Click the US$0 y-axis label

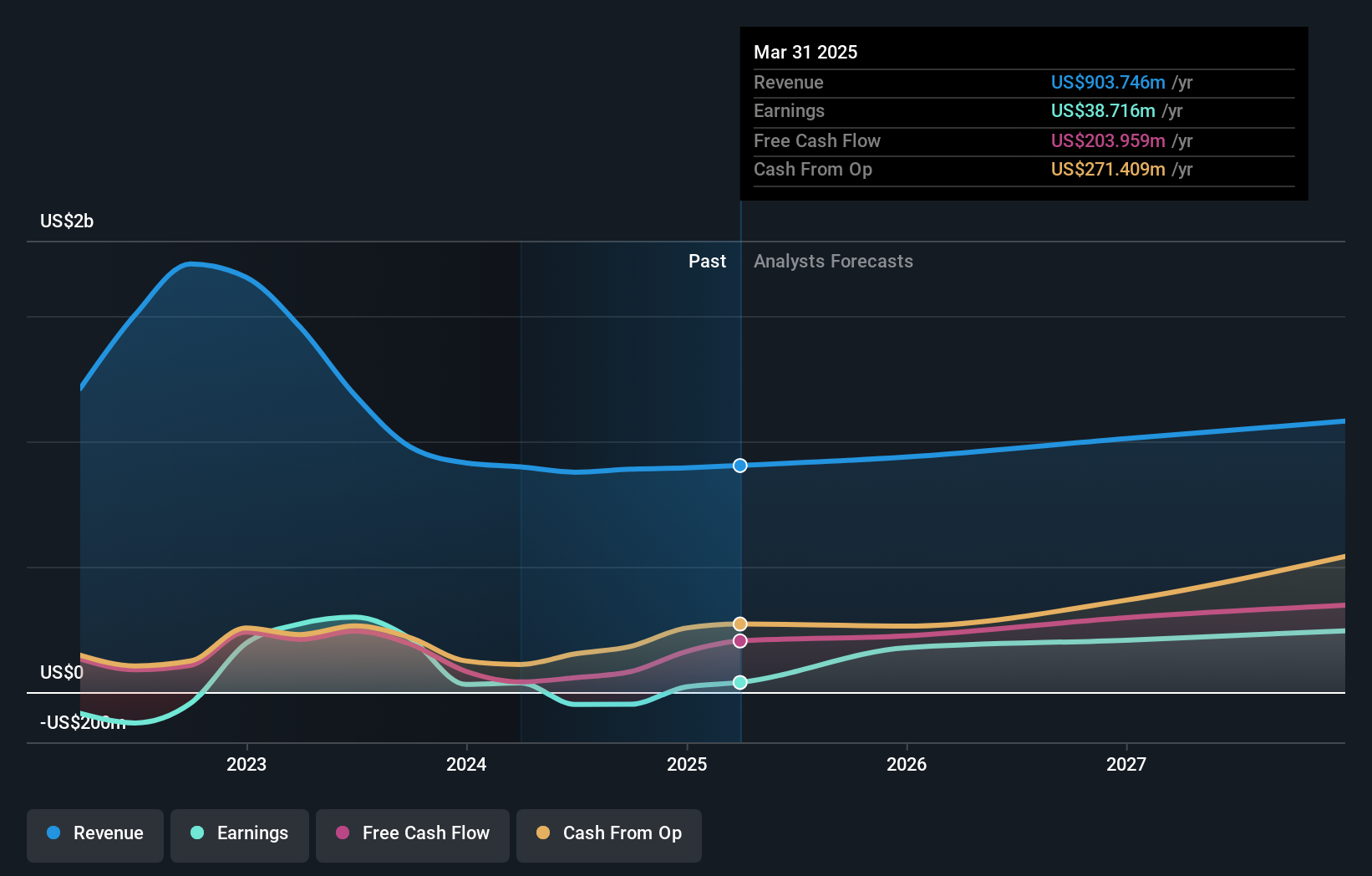point(62,673)
